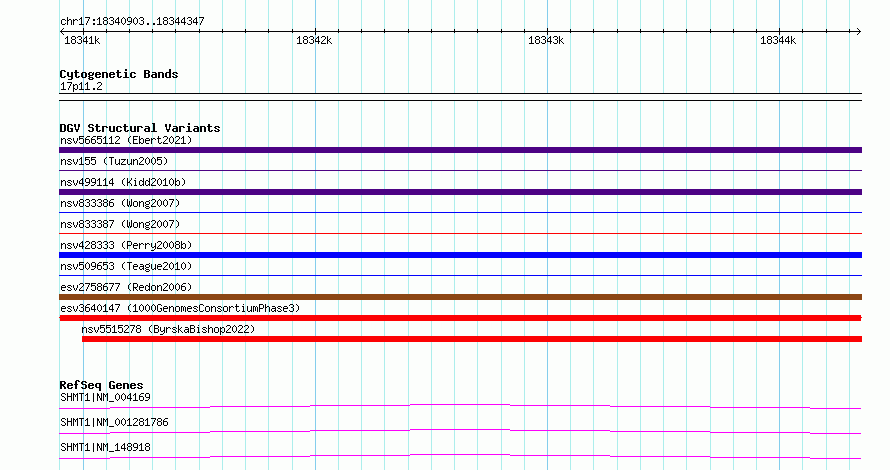
Task: Click the magenta SHMT1|NM_001281786 intron line
Action: [x=460, y=431]
